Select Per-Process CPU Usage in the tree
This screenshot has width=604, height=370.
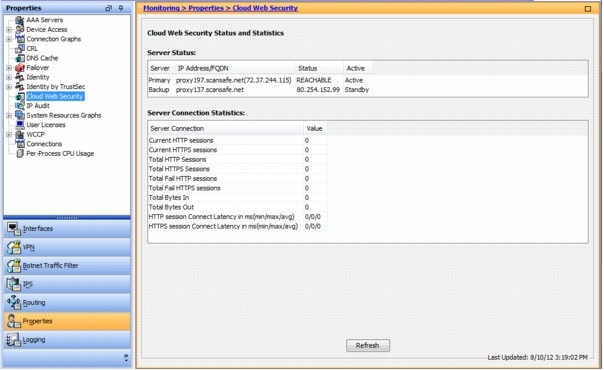60,153
